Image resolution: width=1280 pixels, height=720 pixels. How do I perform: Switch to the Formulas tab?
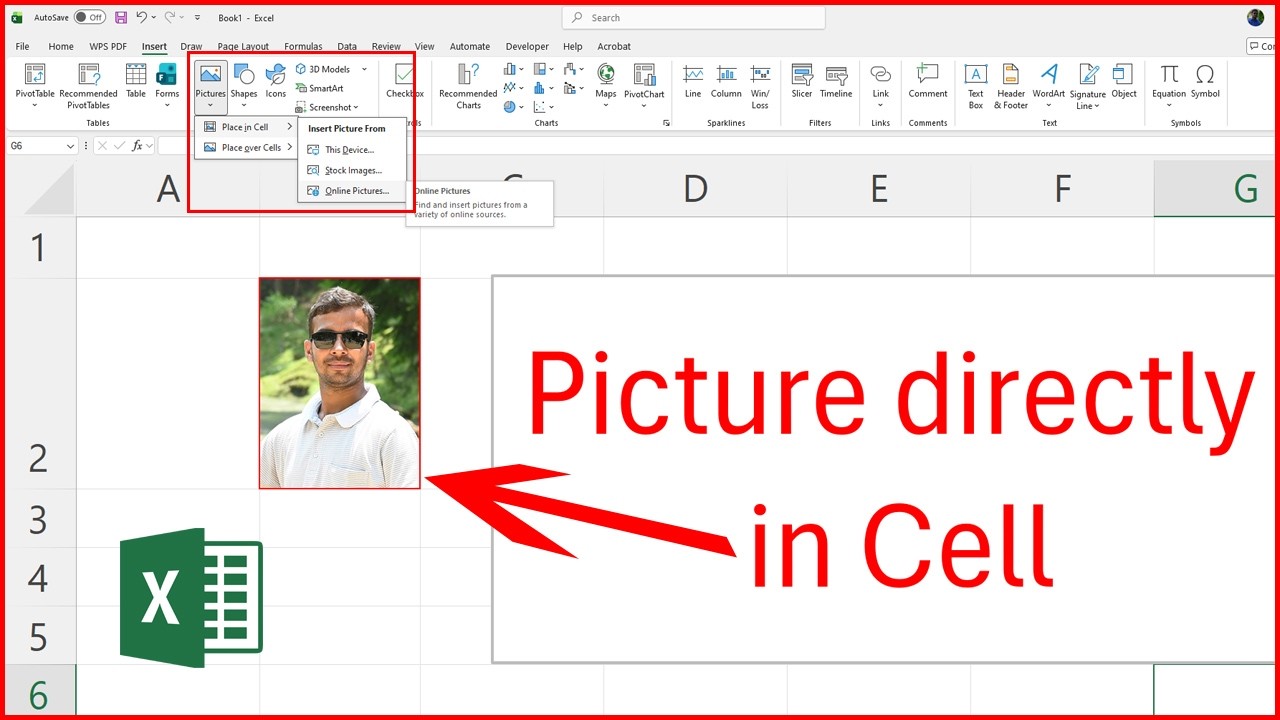click(303, 46)
